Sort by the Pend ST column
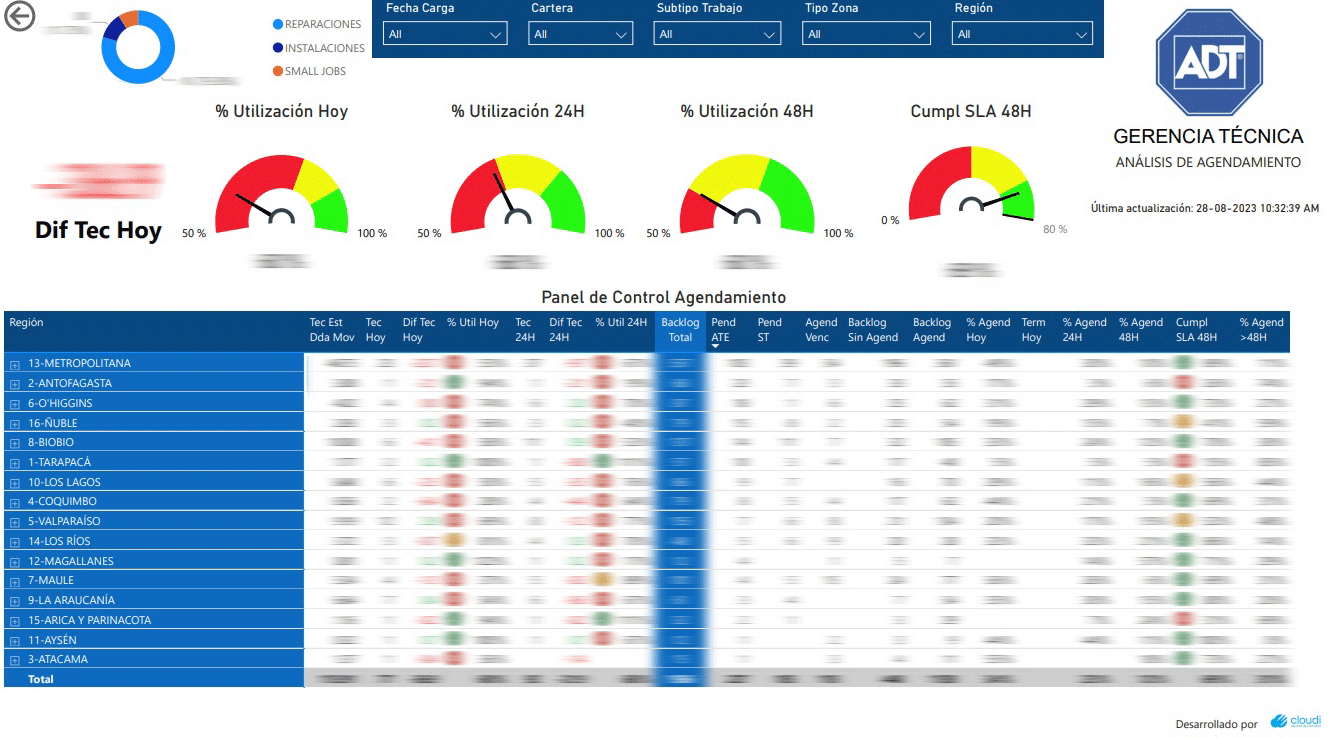1328x738 pixels. click(x=770, y=330)
